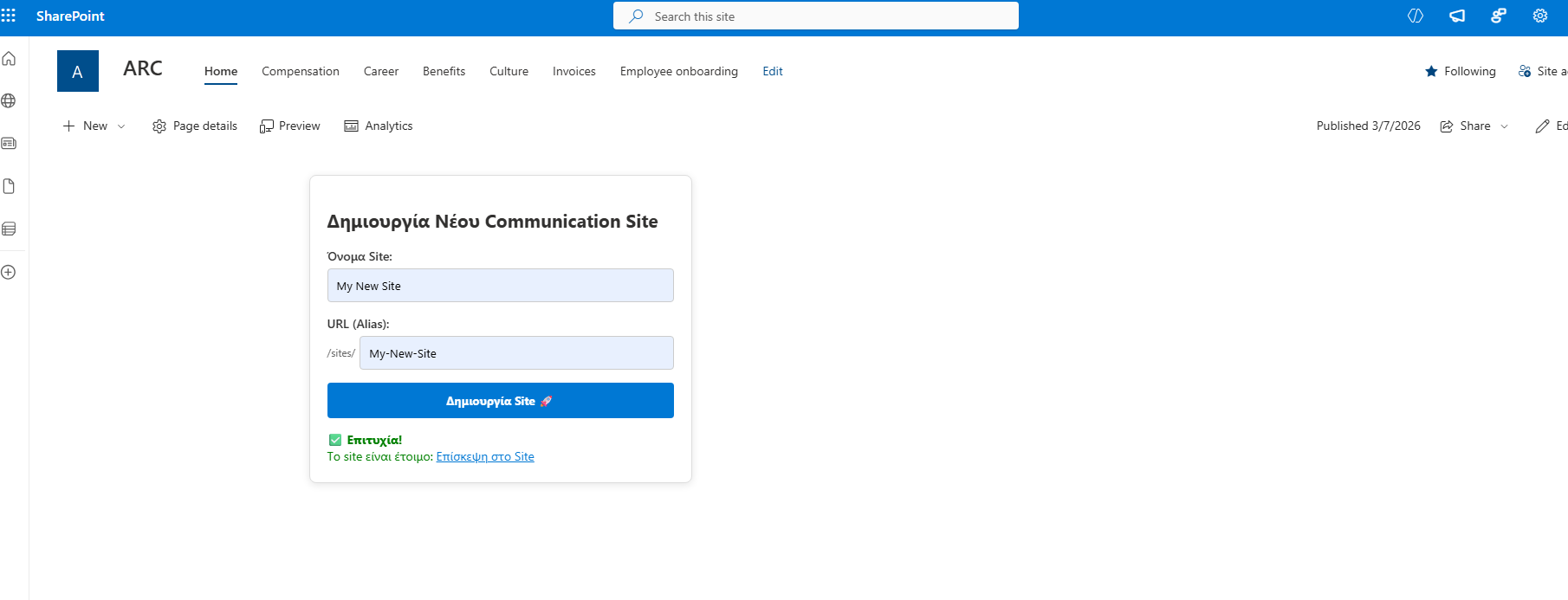Click the Όνομα Site input field

pos(500,286)
